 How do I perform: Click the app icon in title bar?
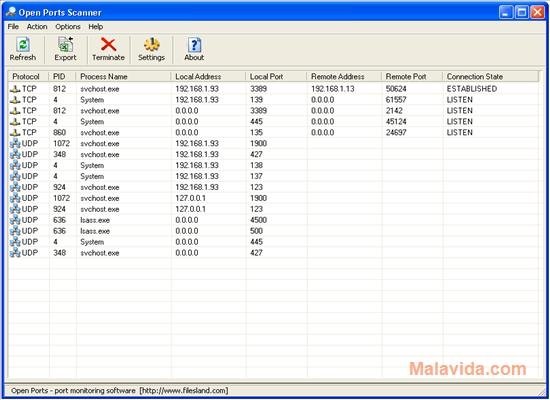pyautogui.click(x=11, y=12)
